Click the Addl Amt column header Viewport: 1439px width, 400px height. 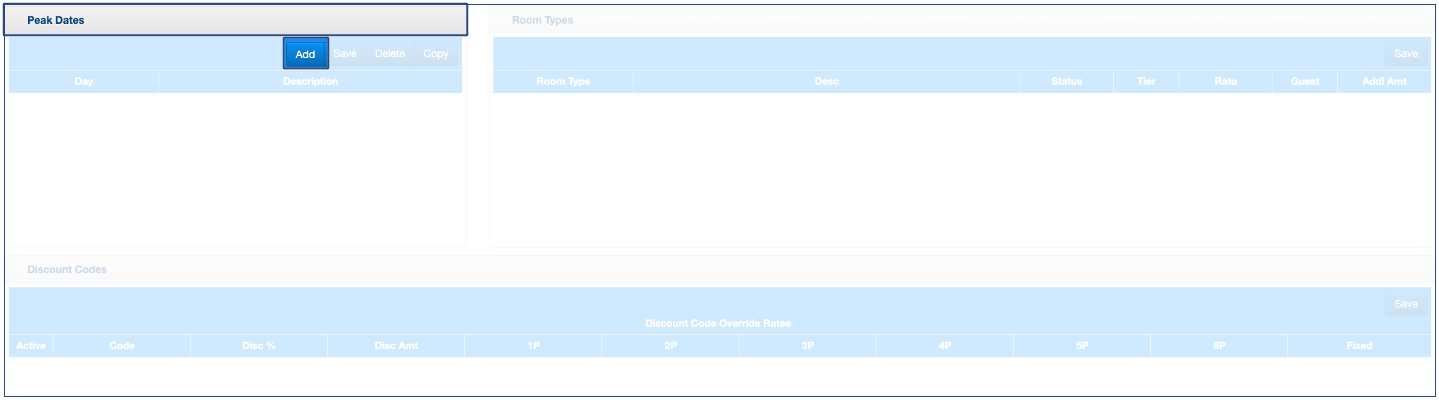coord(1384,82)
